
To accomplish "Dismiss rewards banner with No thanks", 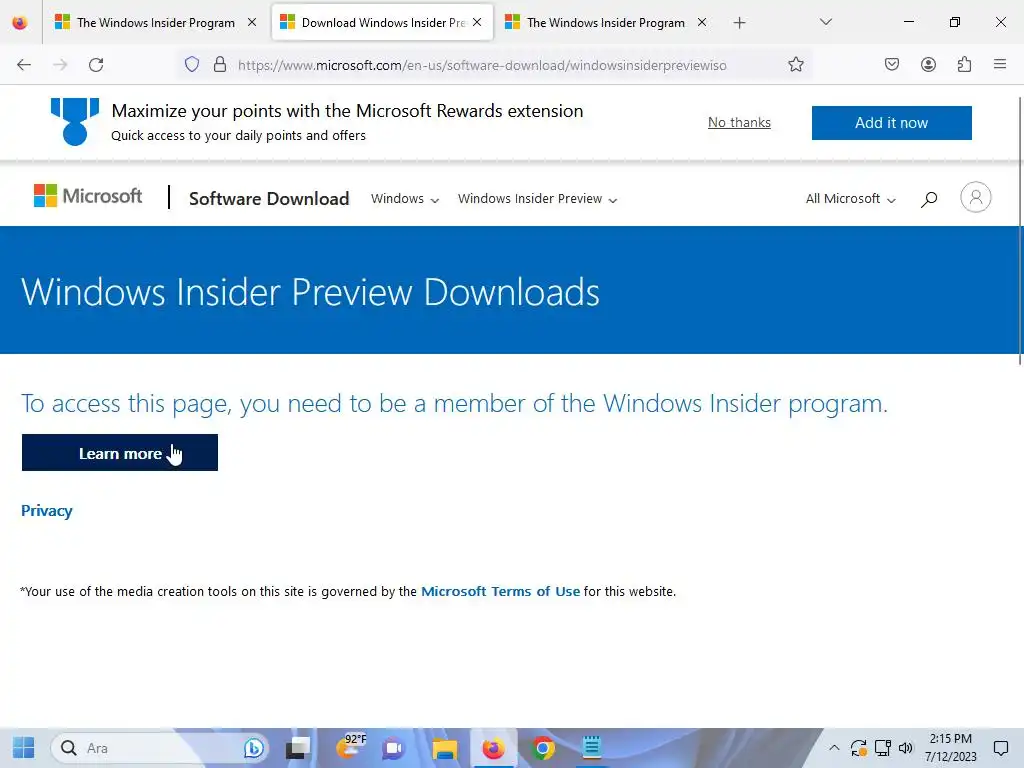I will [x=739, y=123].
